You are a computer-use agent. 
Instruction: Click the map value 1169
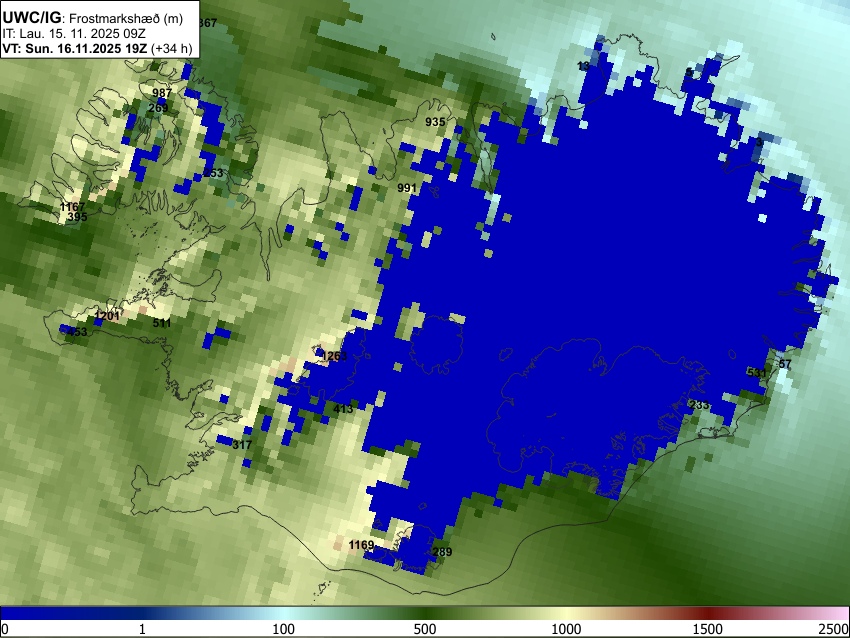tap(361, 545)
